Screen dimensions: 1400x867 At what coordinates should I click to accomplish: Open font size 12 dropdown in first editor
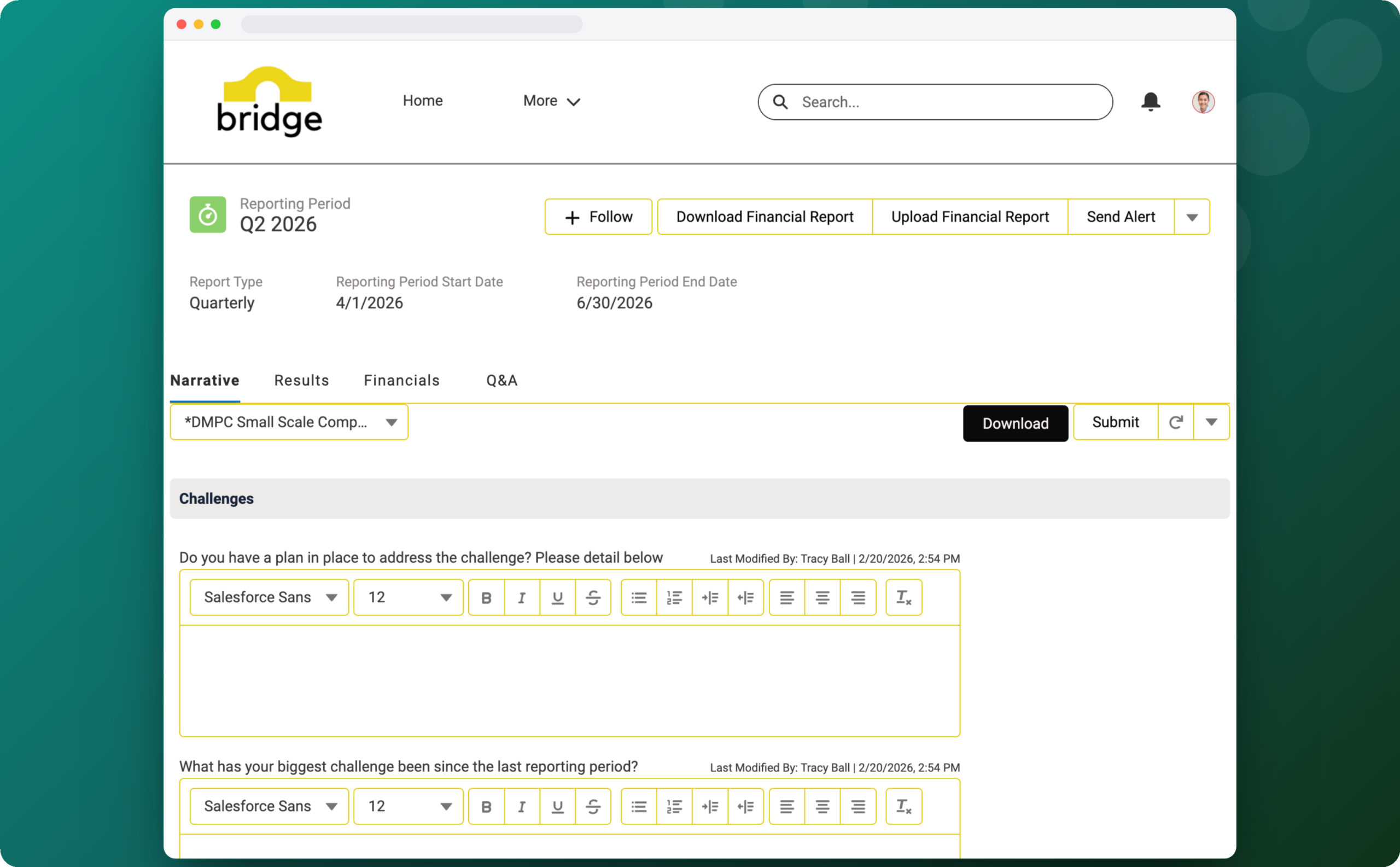(x=408, y=597)
